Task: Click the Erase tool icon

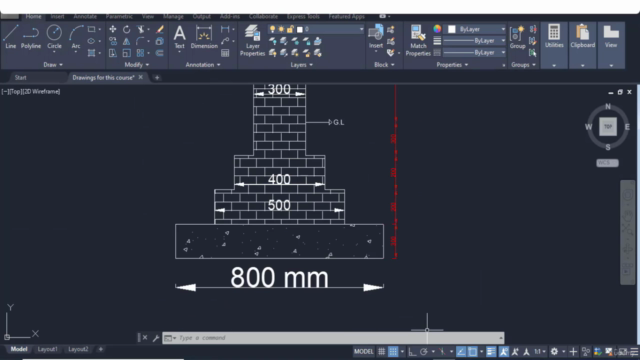Action: tap(160, 29)
